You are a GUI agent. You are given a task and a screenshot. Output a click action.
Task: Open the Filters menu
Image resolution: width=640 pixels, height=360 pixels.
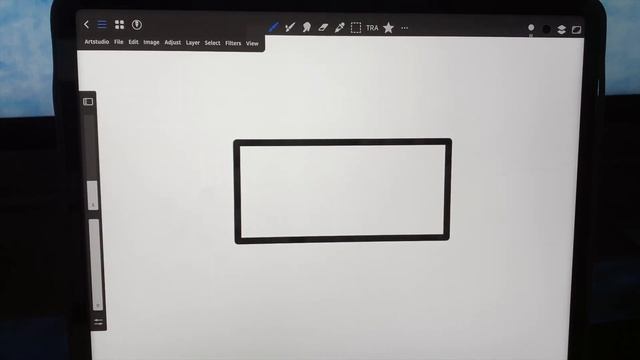click(x=233, y=43)
